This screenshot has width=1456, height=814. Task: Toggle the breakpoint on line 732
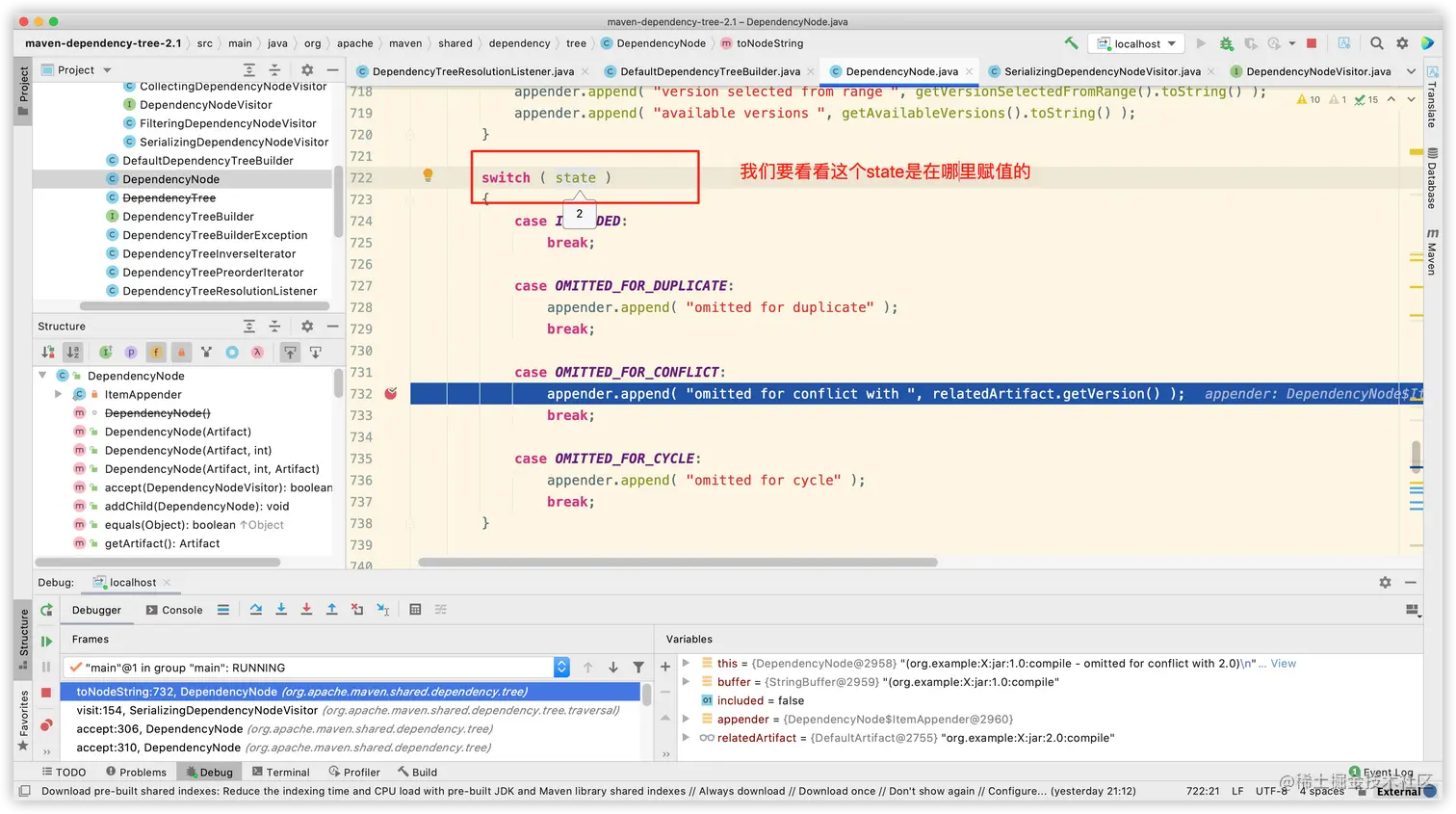(391, 394)
